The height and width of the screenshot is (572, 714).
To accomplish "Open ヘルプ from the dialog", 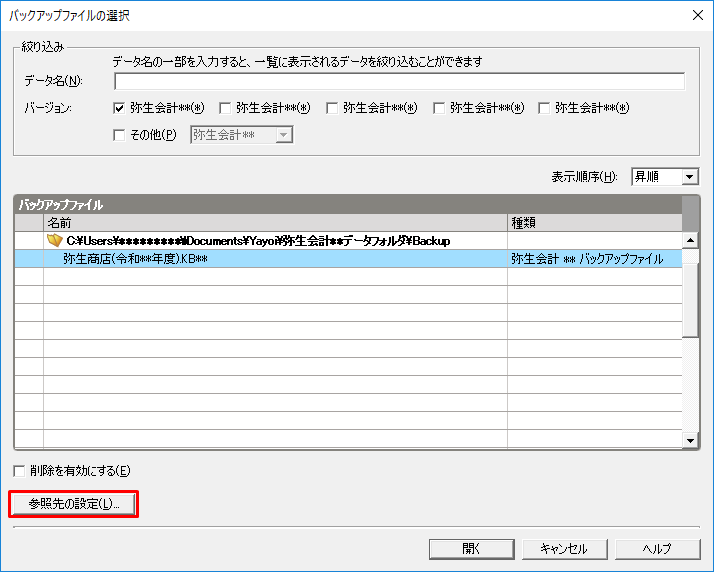I will point(658,549).
